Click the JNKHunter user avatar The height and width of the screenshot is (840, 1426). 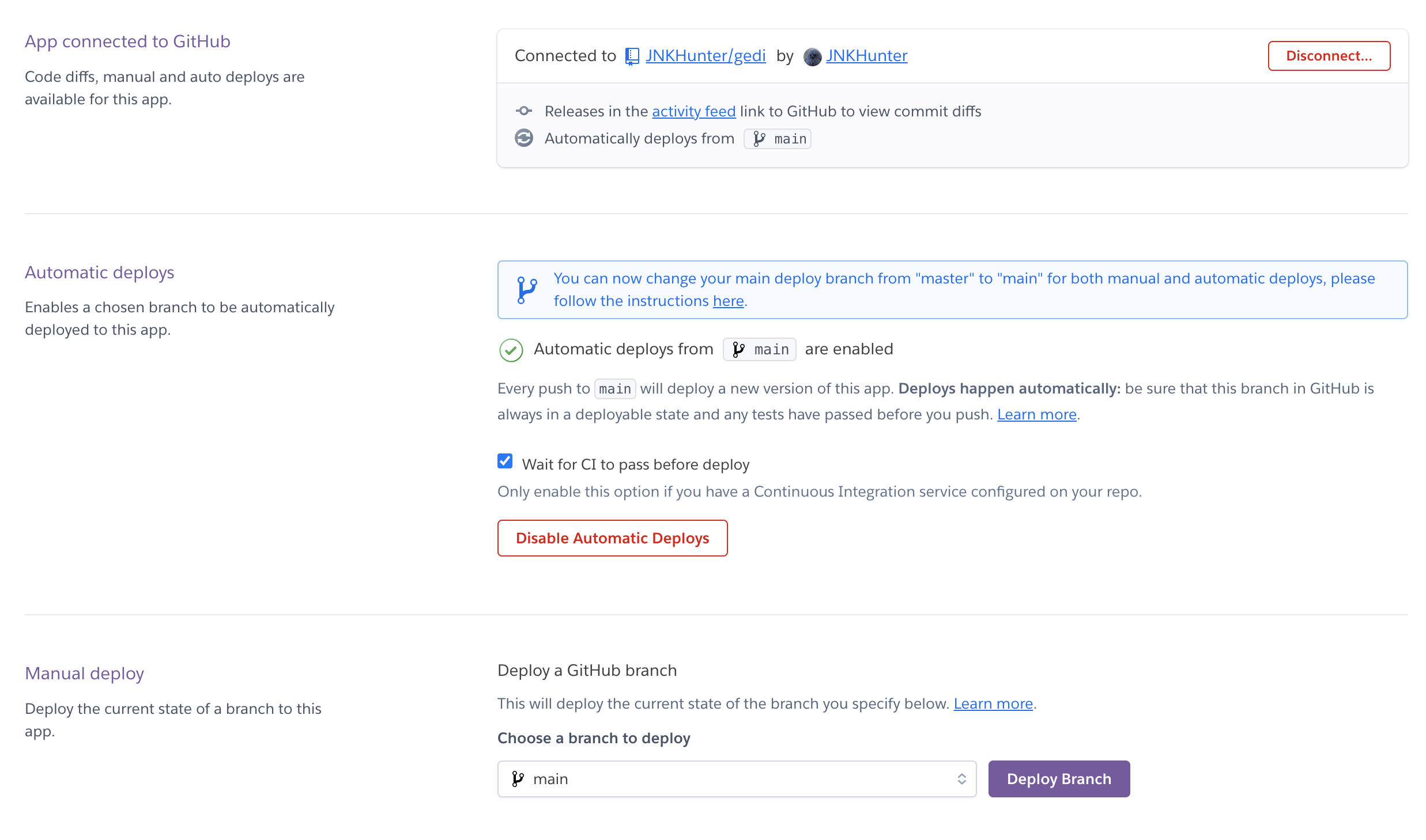click(812, 56)
